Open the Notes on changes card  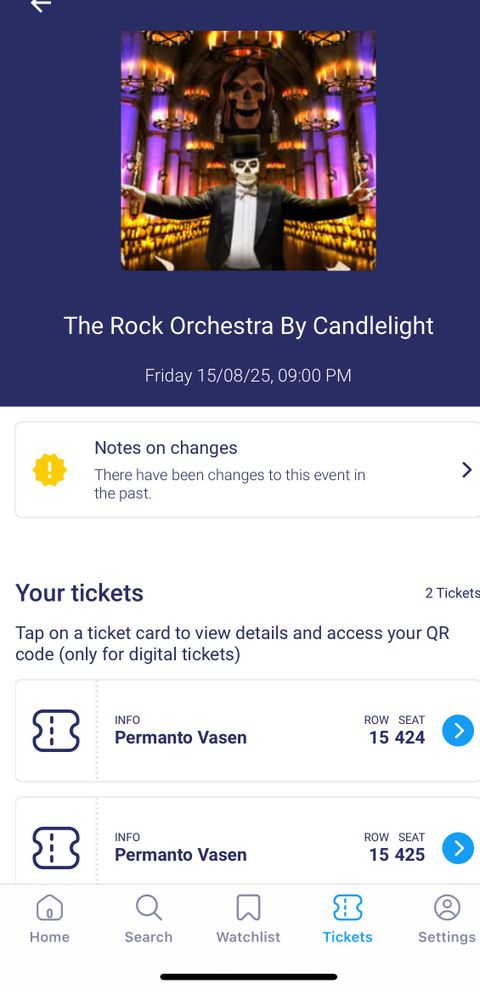pyautogui.click(x=248, y=470)
